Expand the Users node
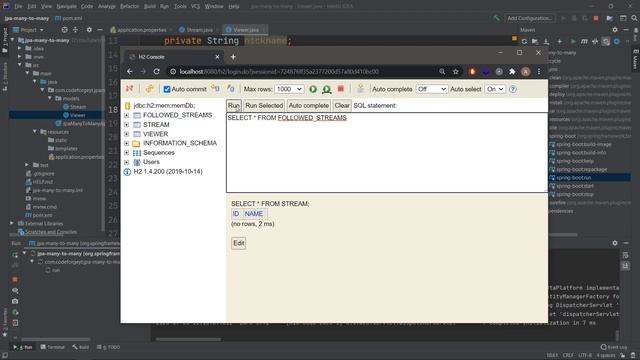Image resolution: width=640 pixels, height=360 pixels. point(127,162)
